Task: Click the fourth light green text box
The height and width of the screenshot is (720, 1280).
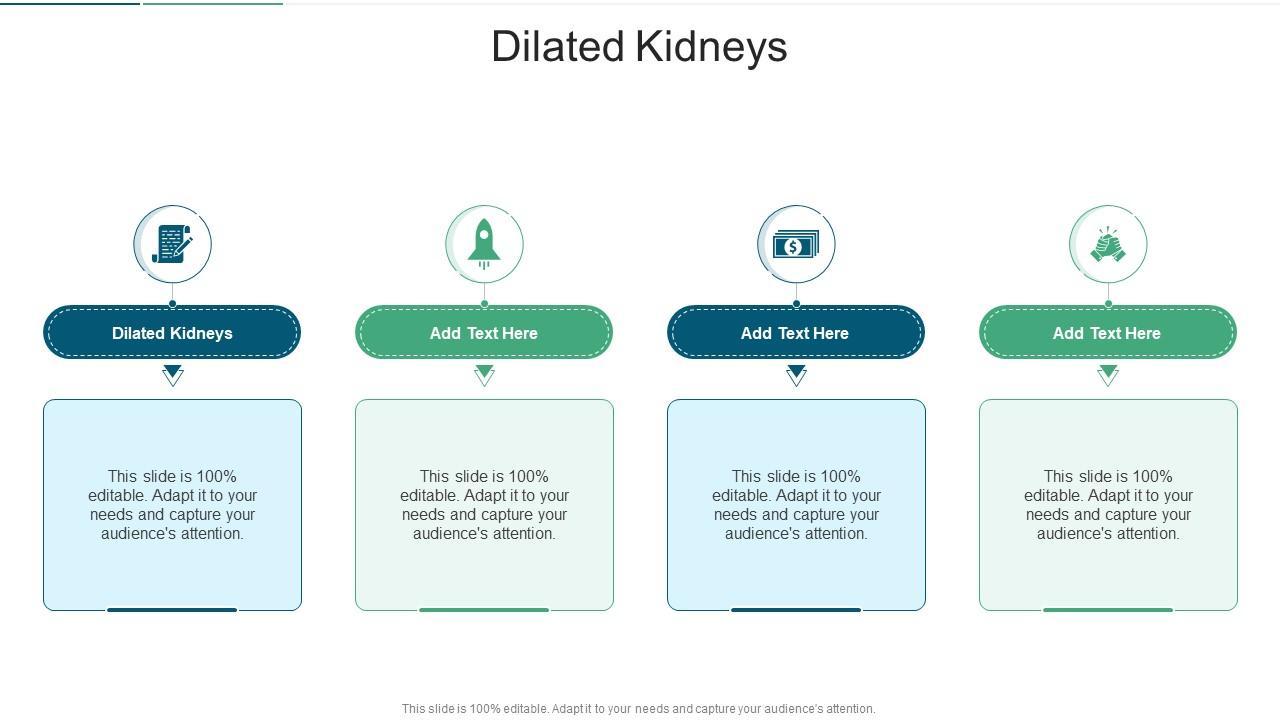Action: click(x=1108, y=504)
